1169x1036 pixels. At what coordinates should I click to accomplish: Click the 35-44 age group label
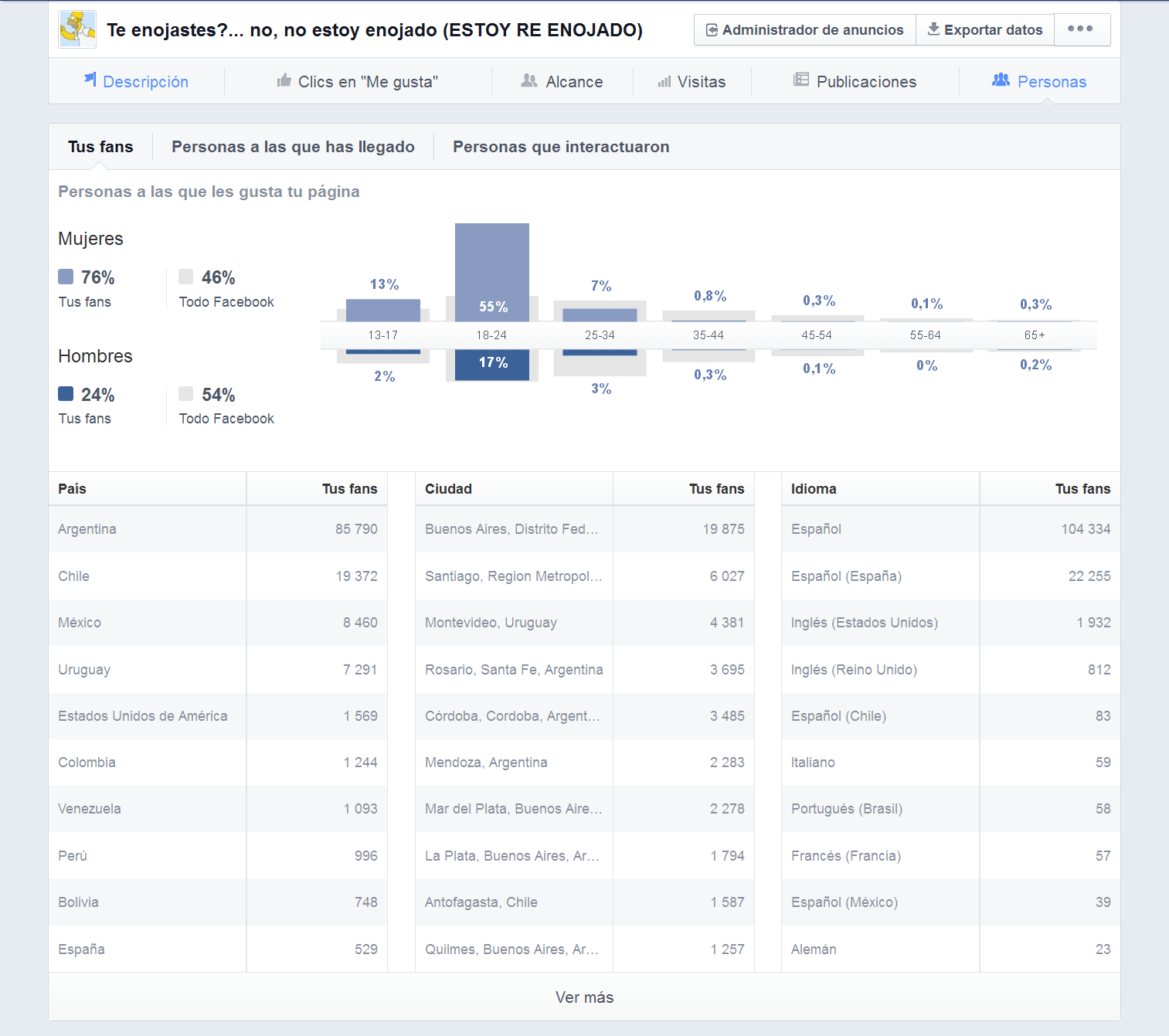tap(709, 335)
